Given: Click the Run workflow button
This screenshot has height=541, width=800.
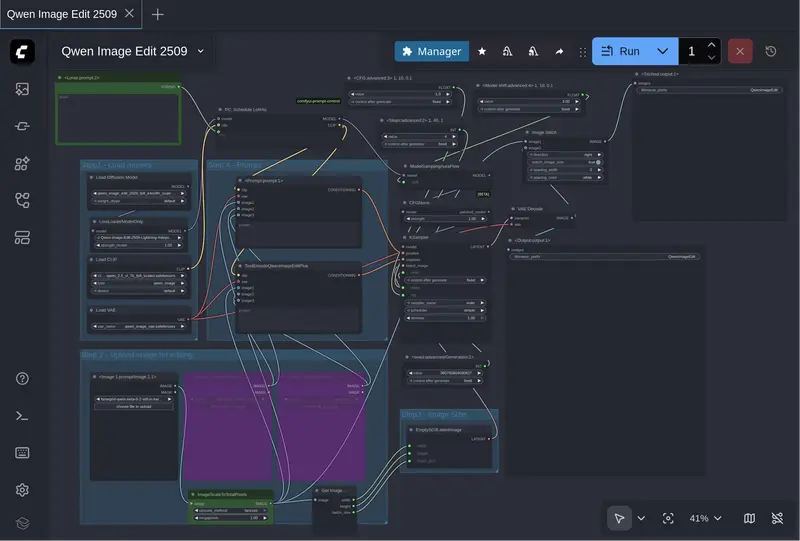Looking at the screenshot, I should pos(620,51).
